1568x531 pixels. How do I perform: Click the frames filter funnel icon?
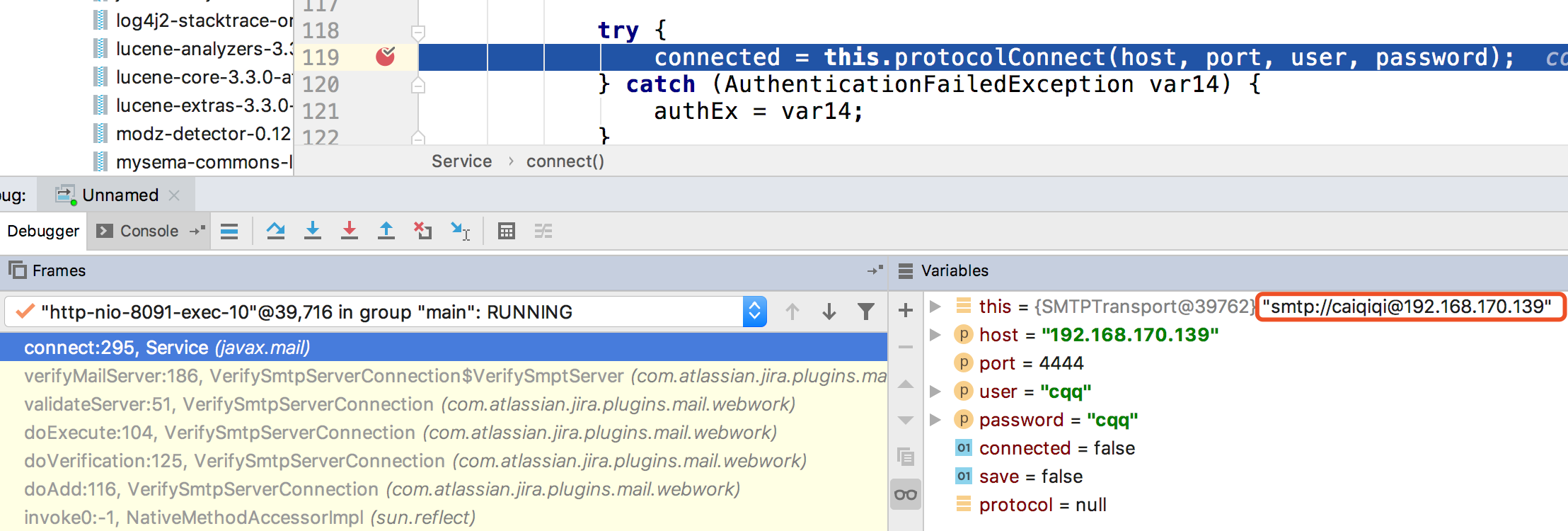(866, 312)
